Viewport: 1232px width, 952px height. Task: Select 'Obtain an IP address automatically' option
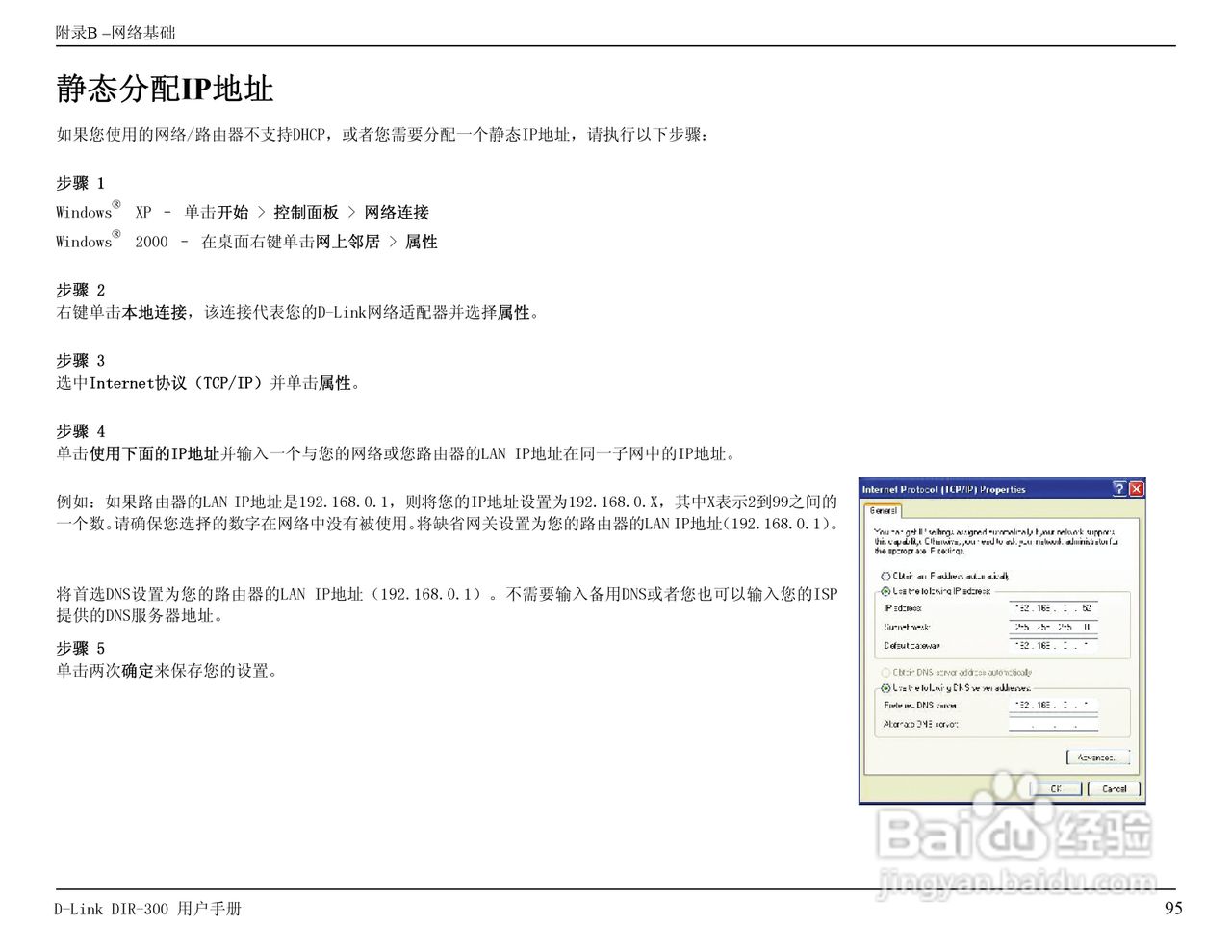885,576
